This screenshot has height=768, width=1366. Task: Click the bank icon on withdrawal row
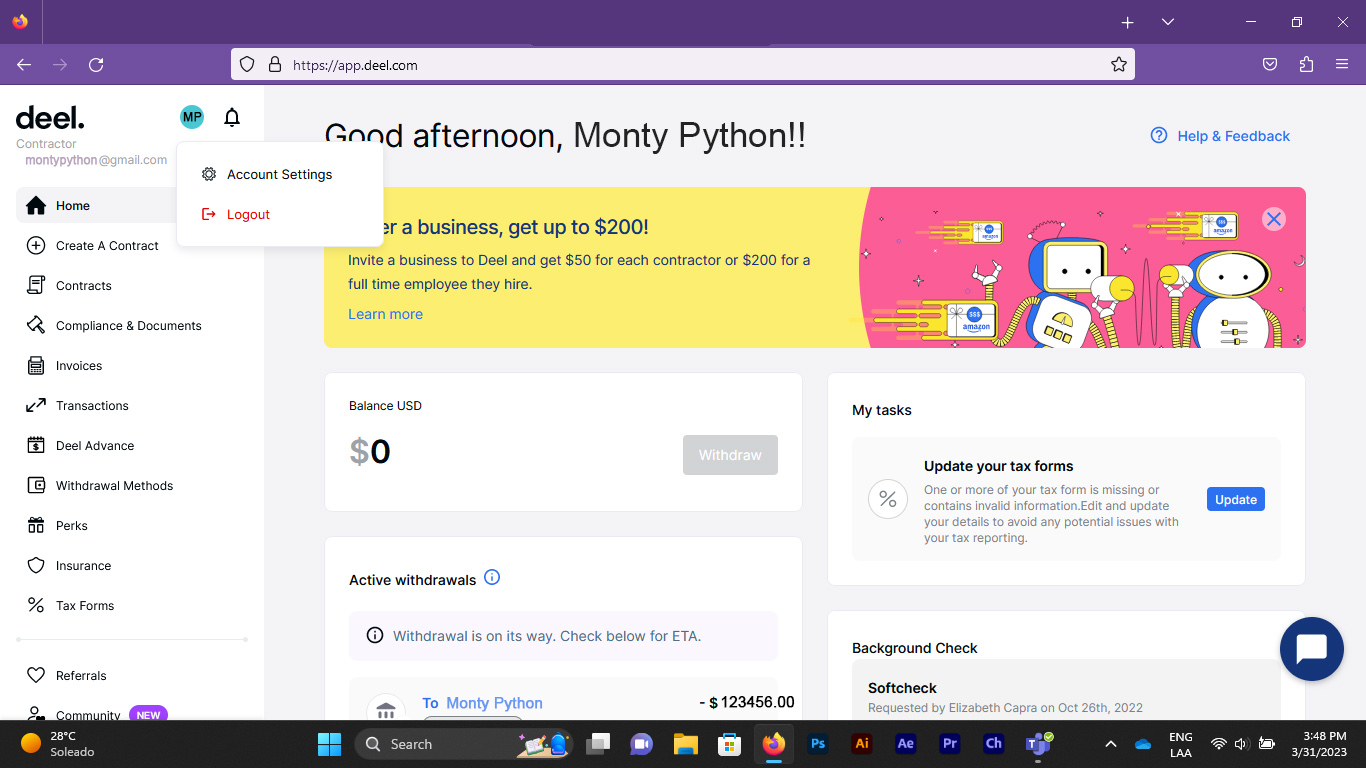click(x=386, y=710)
